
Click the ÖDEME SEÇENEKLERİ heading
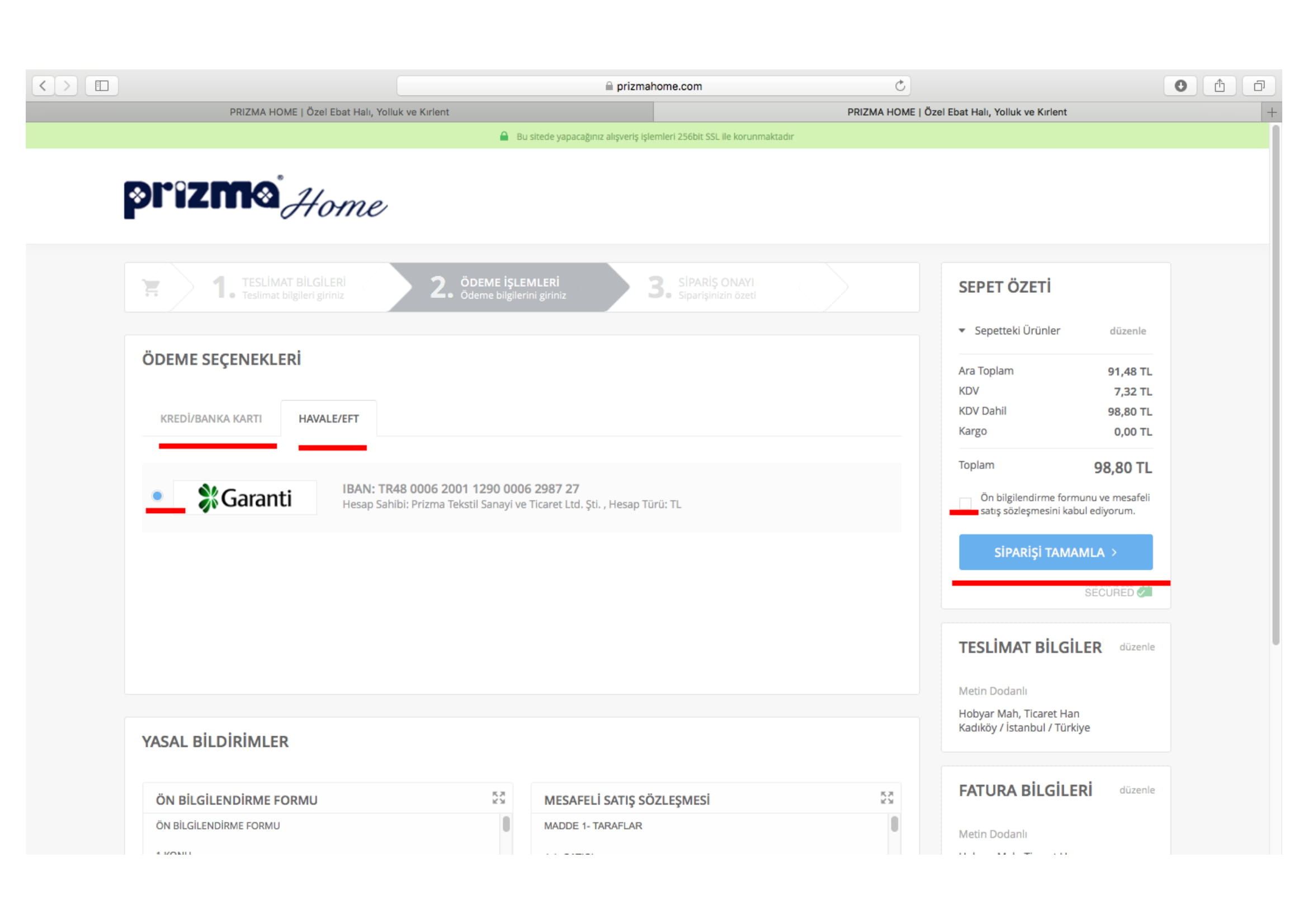coord(221,360)
